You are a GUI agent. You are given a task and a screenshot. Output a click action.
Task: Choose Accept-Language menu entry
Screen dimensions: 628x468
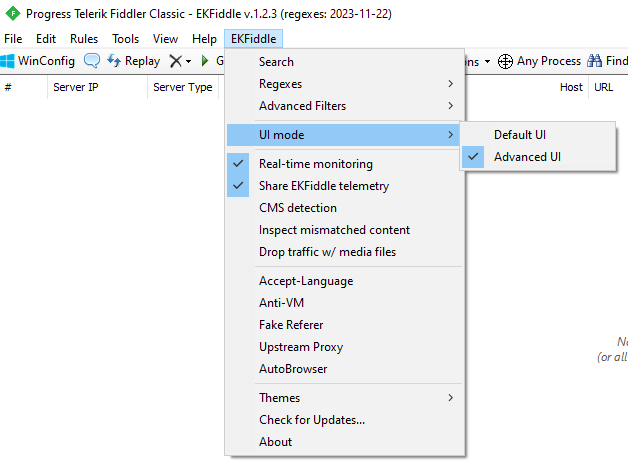coord(346,281)
